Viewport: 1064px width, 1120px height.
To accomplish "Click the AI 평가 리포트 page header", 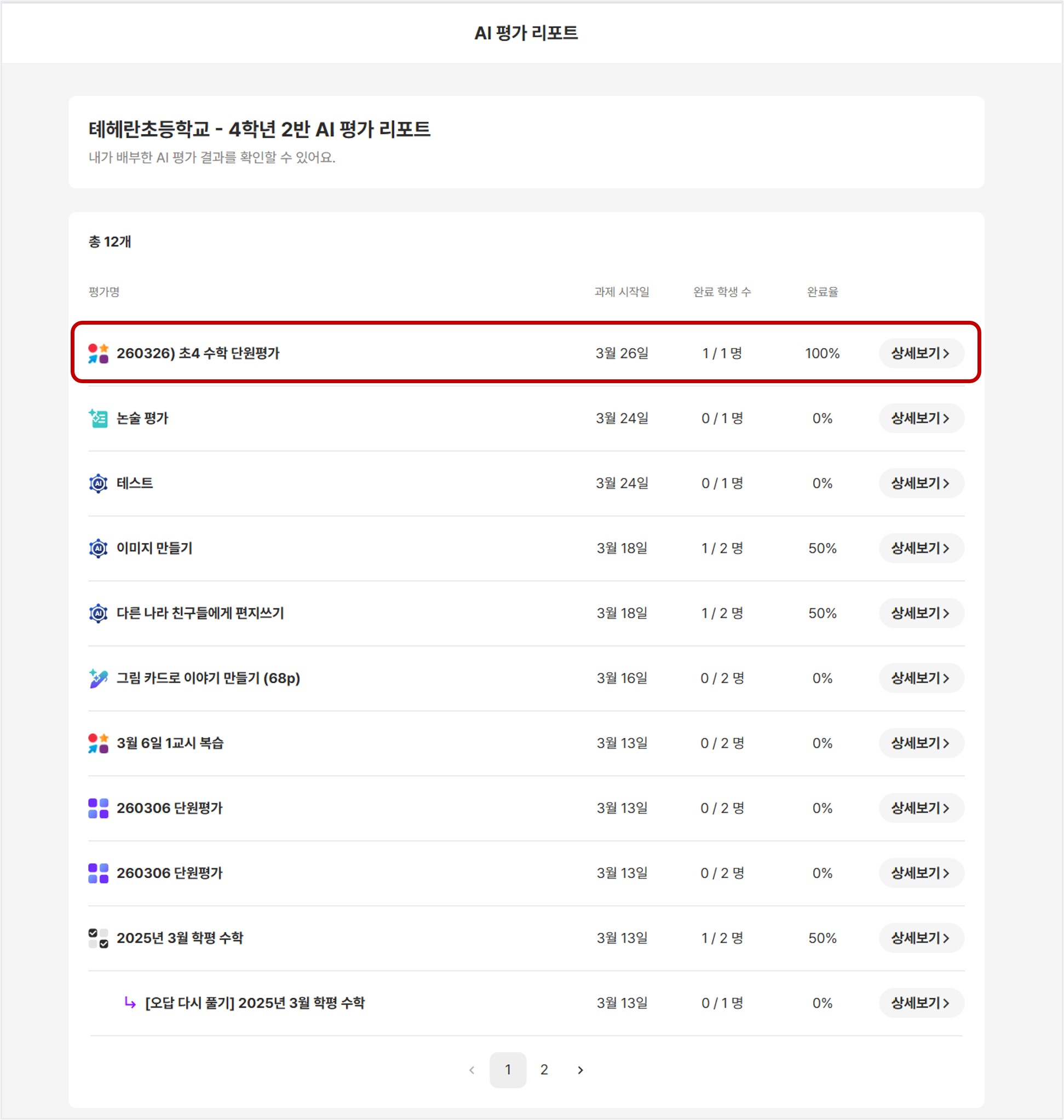I will click(x=526, y=33).
